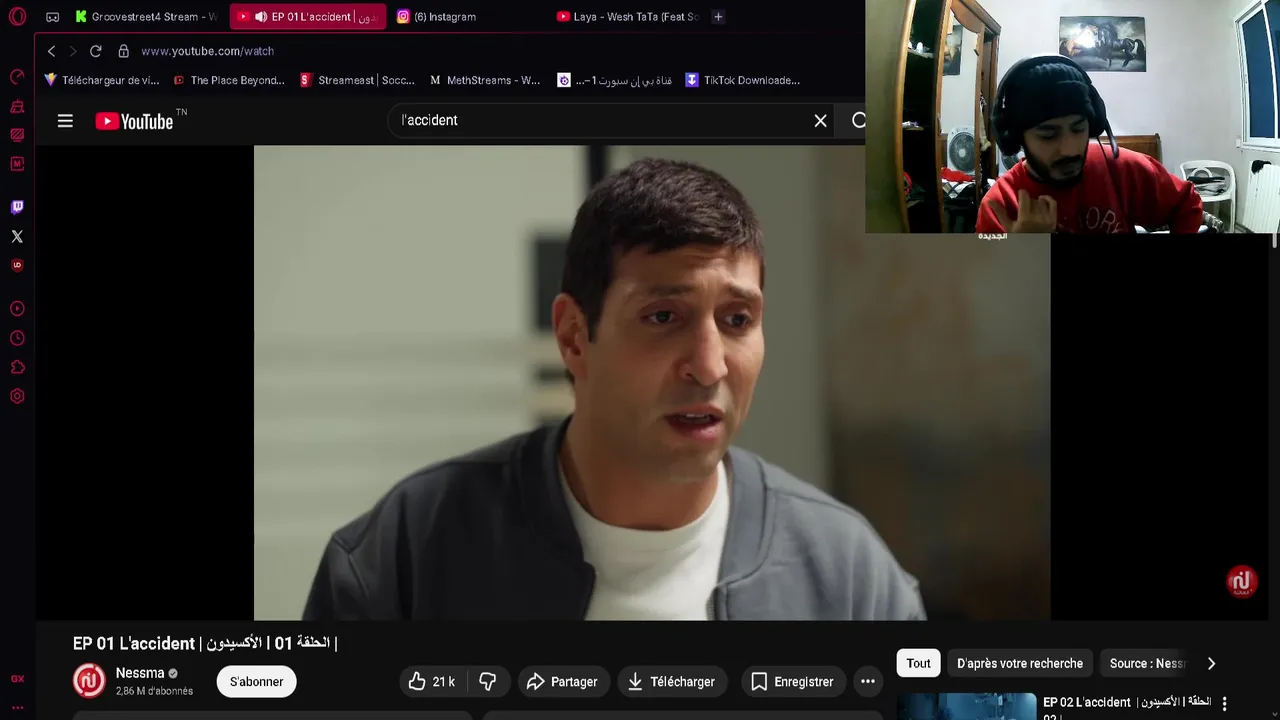Open MethStreams bookmark
Image resolution: width=1280 pixels, height=720 pixels.
[485, 80]
